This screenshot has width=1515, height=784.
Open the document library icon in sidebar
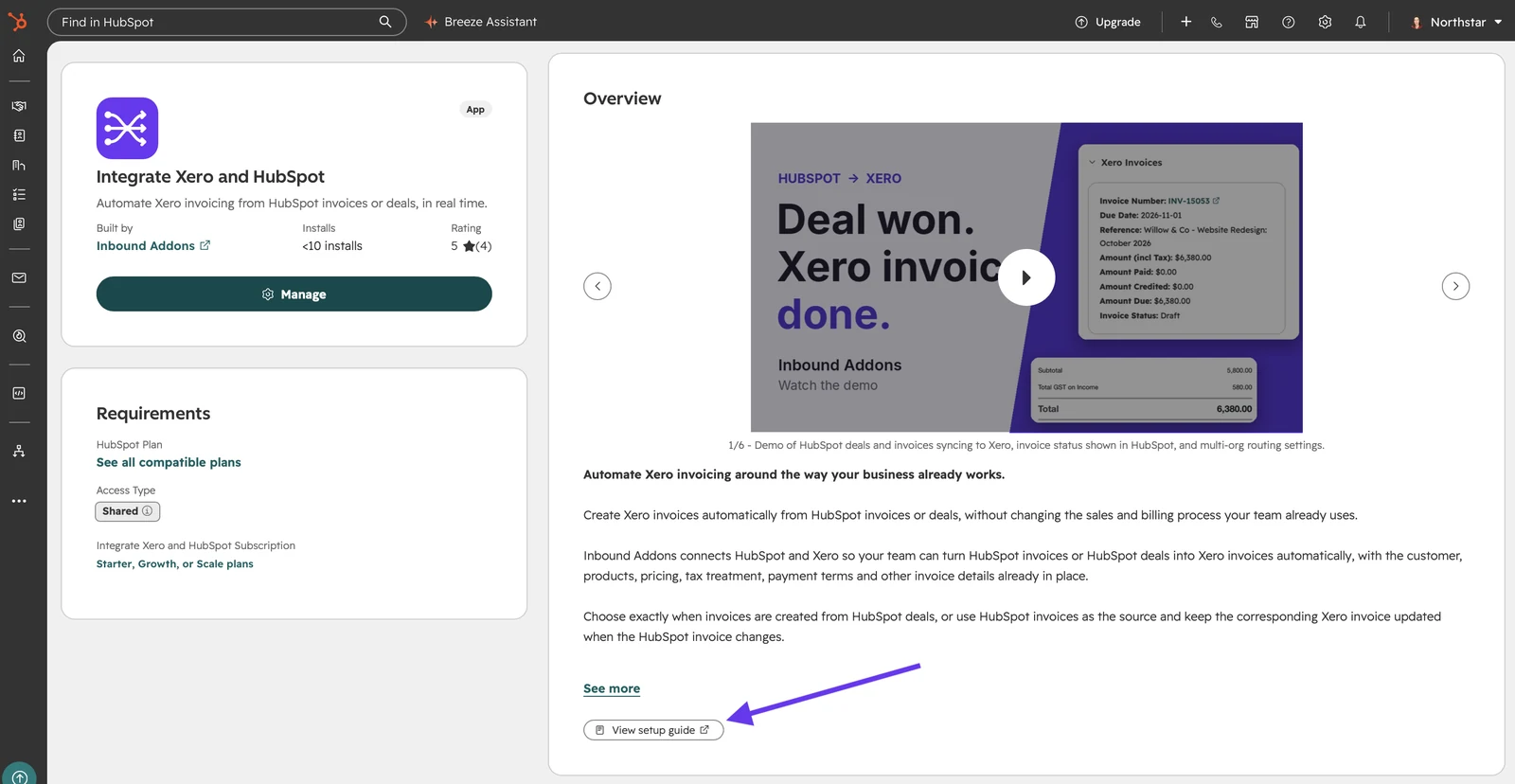pos(19,224)
